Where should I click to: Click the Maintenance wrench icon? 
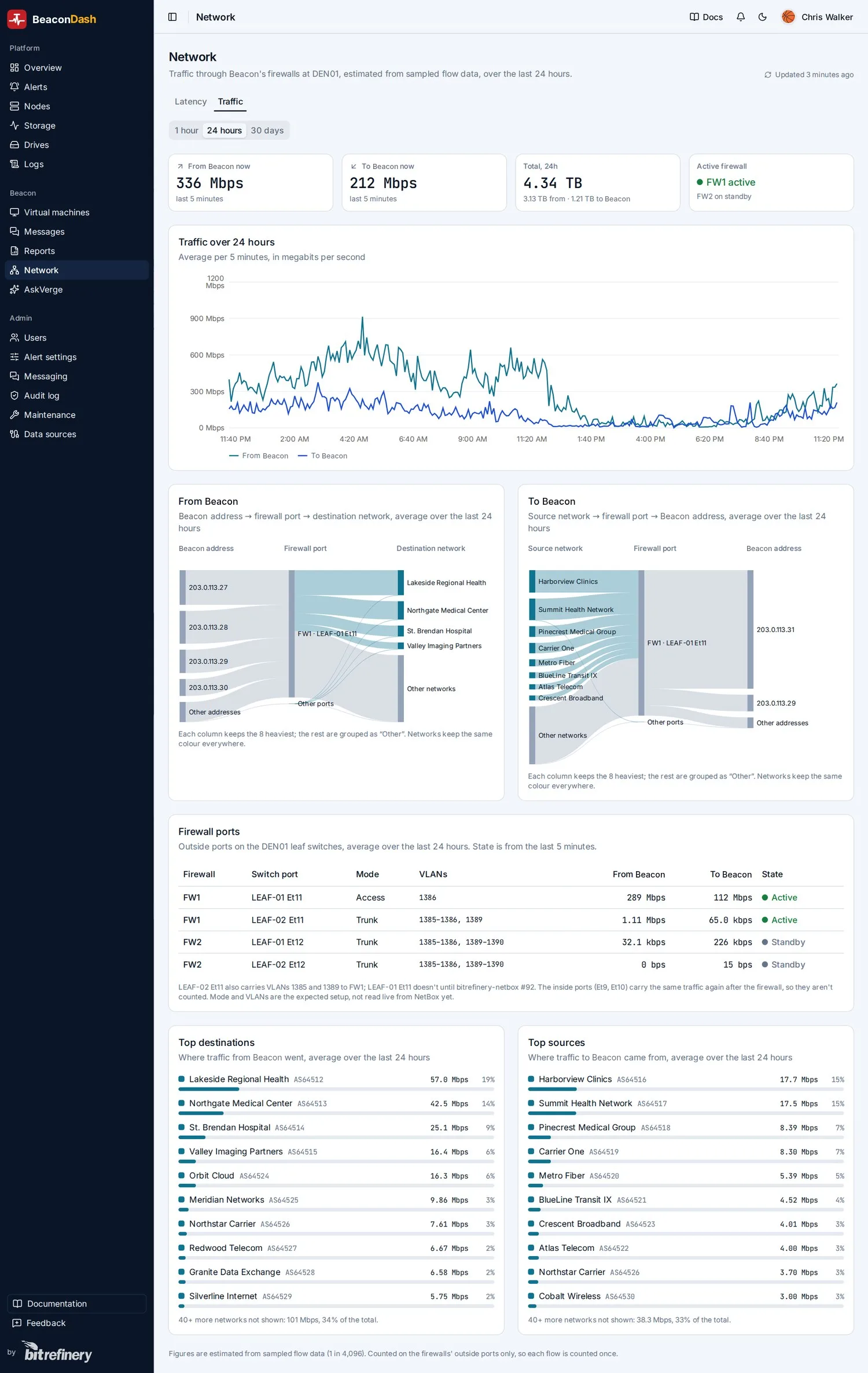[x=14, y=415]
